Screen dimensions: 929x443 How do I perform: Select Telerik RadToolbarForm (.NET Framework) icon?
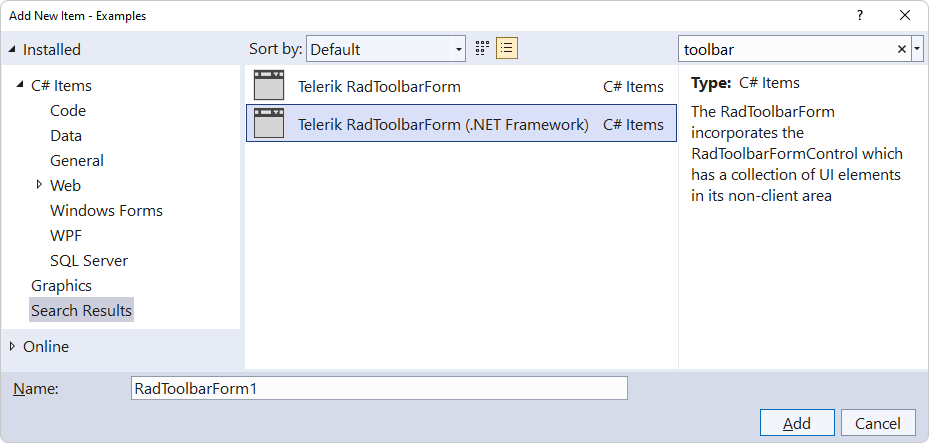[268, 124]
